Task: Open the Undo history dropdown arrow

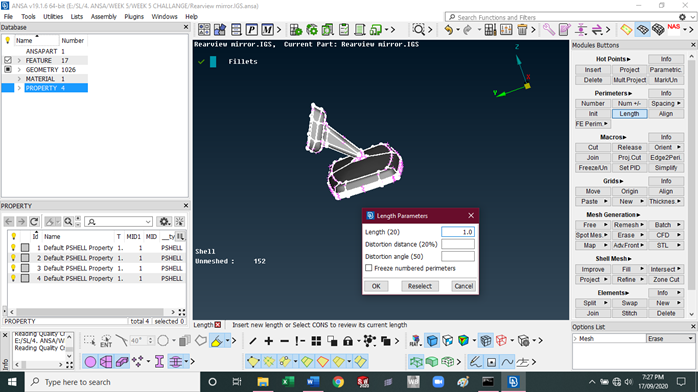Action: [x=458, y=30]
